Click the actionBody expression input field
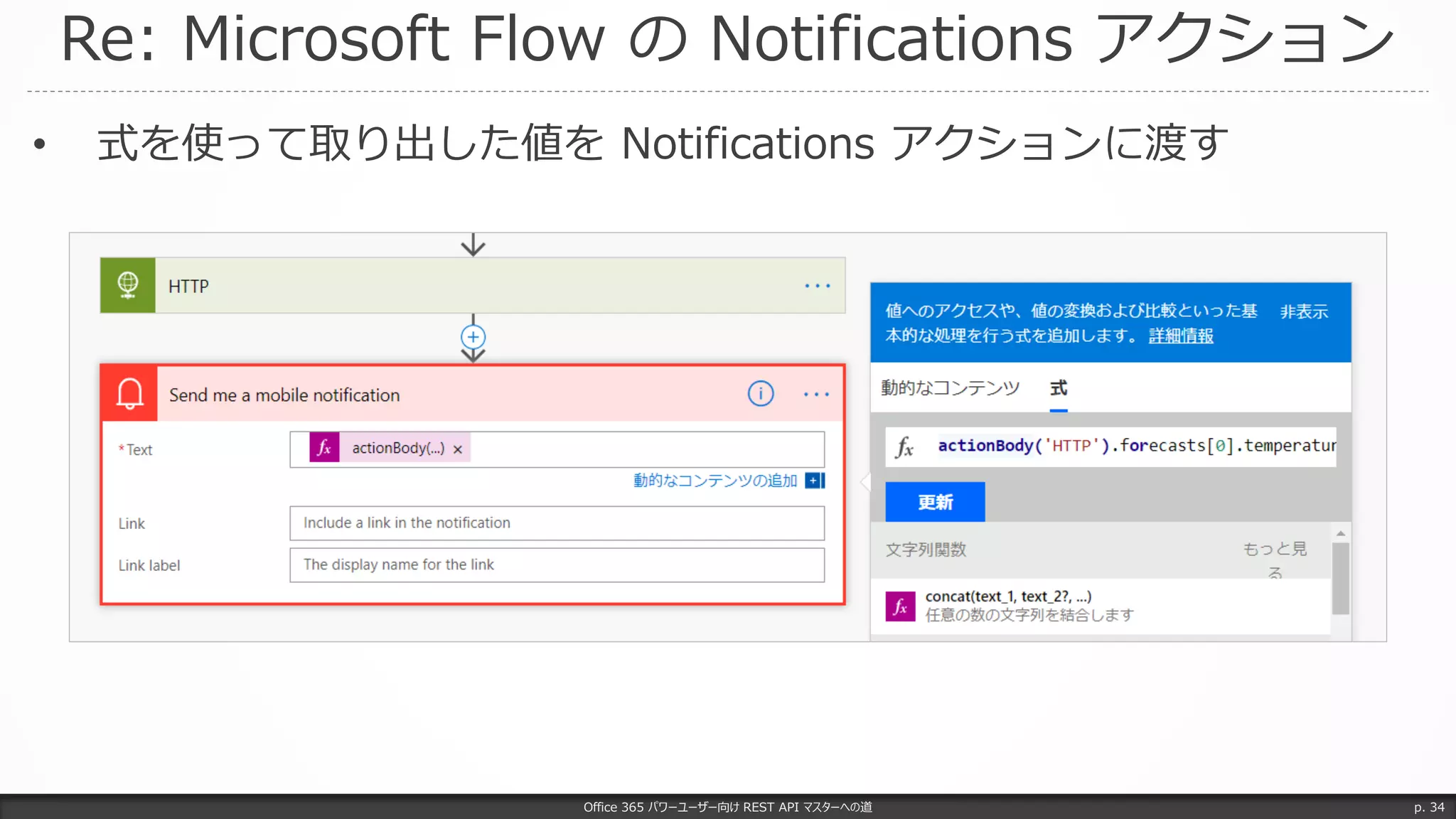 click(1110, 446)
